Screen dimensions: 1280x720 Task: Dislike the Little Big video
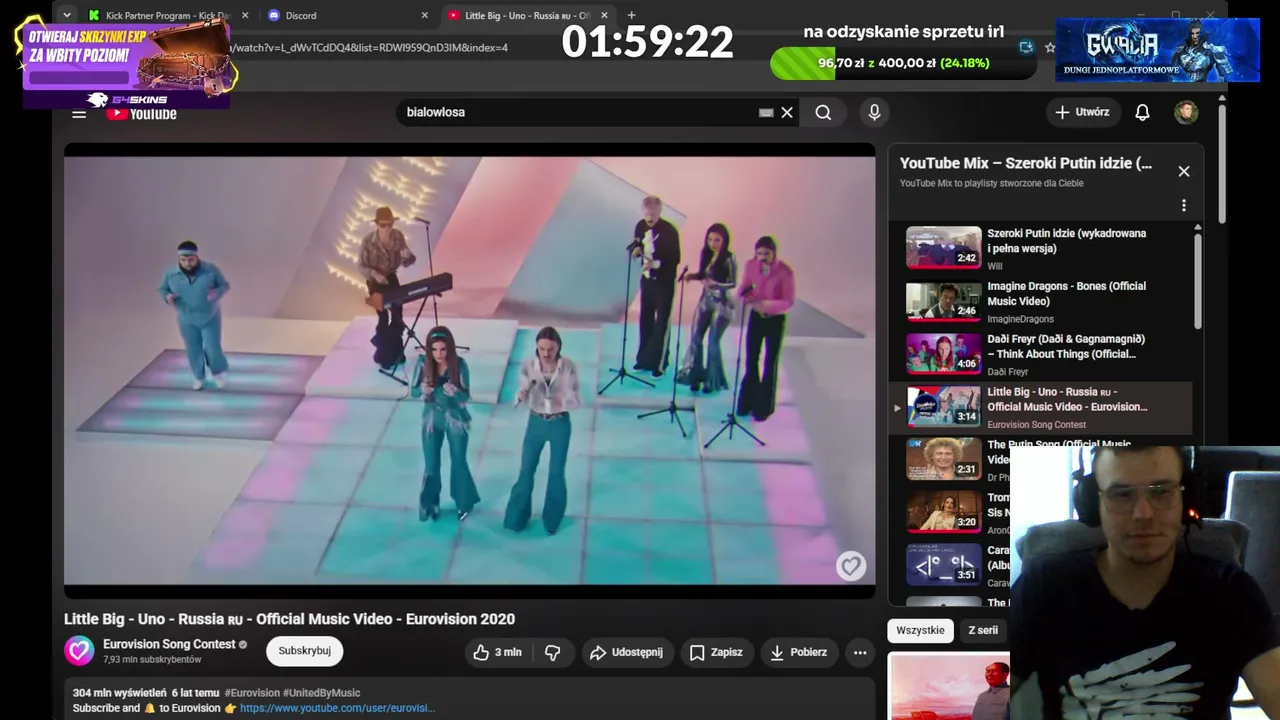tap(552, 652)
